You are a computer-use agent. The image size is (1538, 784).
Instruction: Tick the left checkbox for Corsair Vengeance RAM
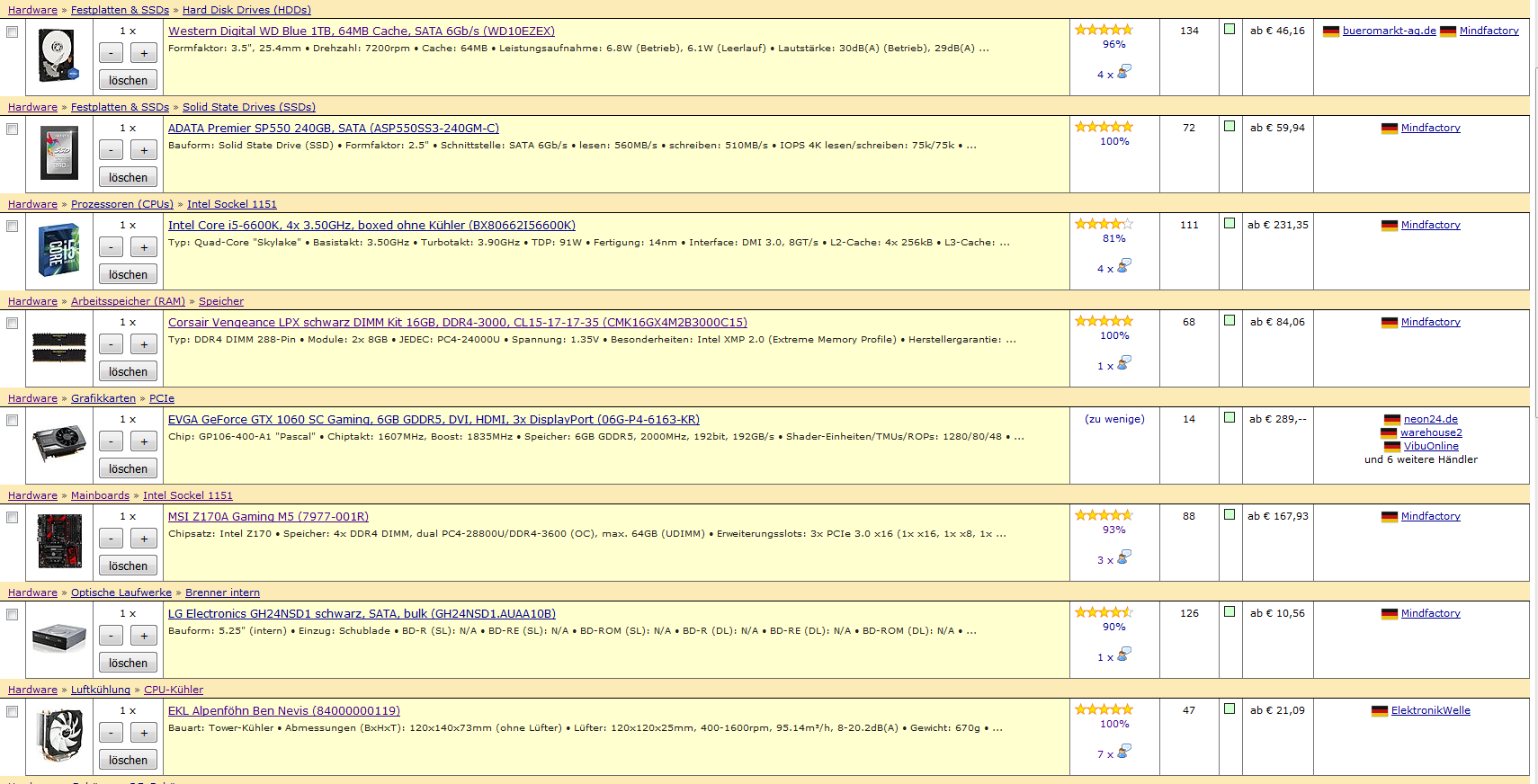tap(12, 323)
